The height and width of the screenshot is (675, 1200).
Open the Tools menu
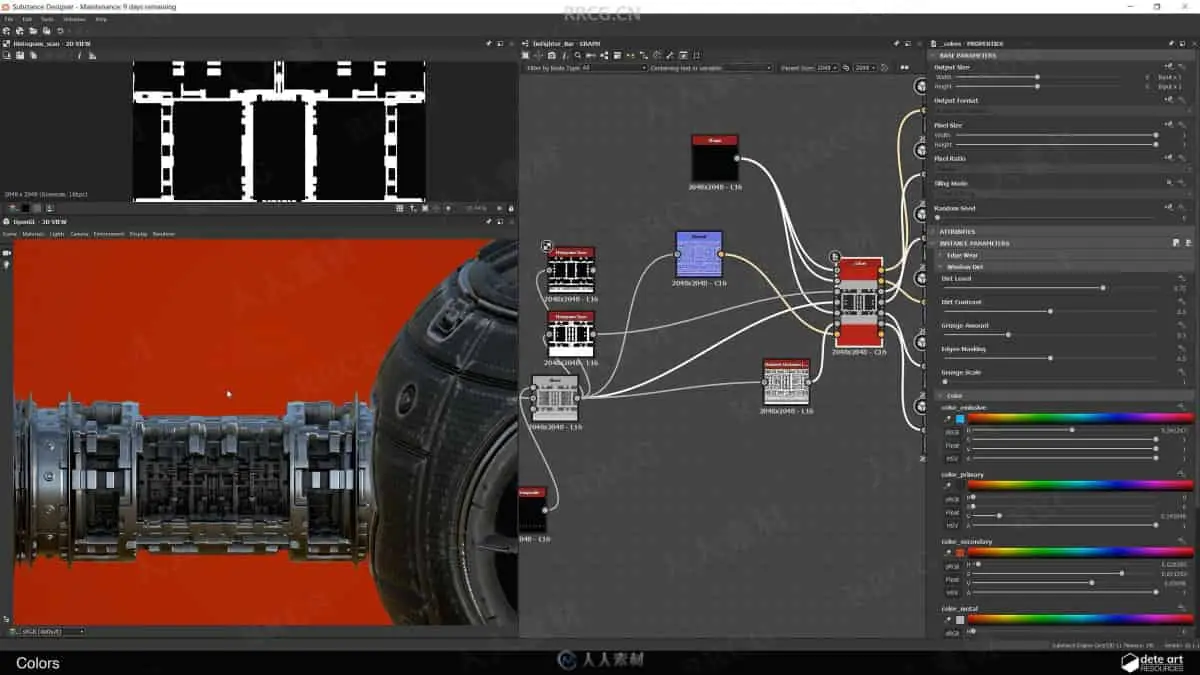(x=47, y=19)
